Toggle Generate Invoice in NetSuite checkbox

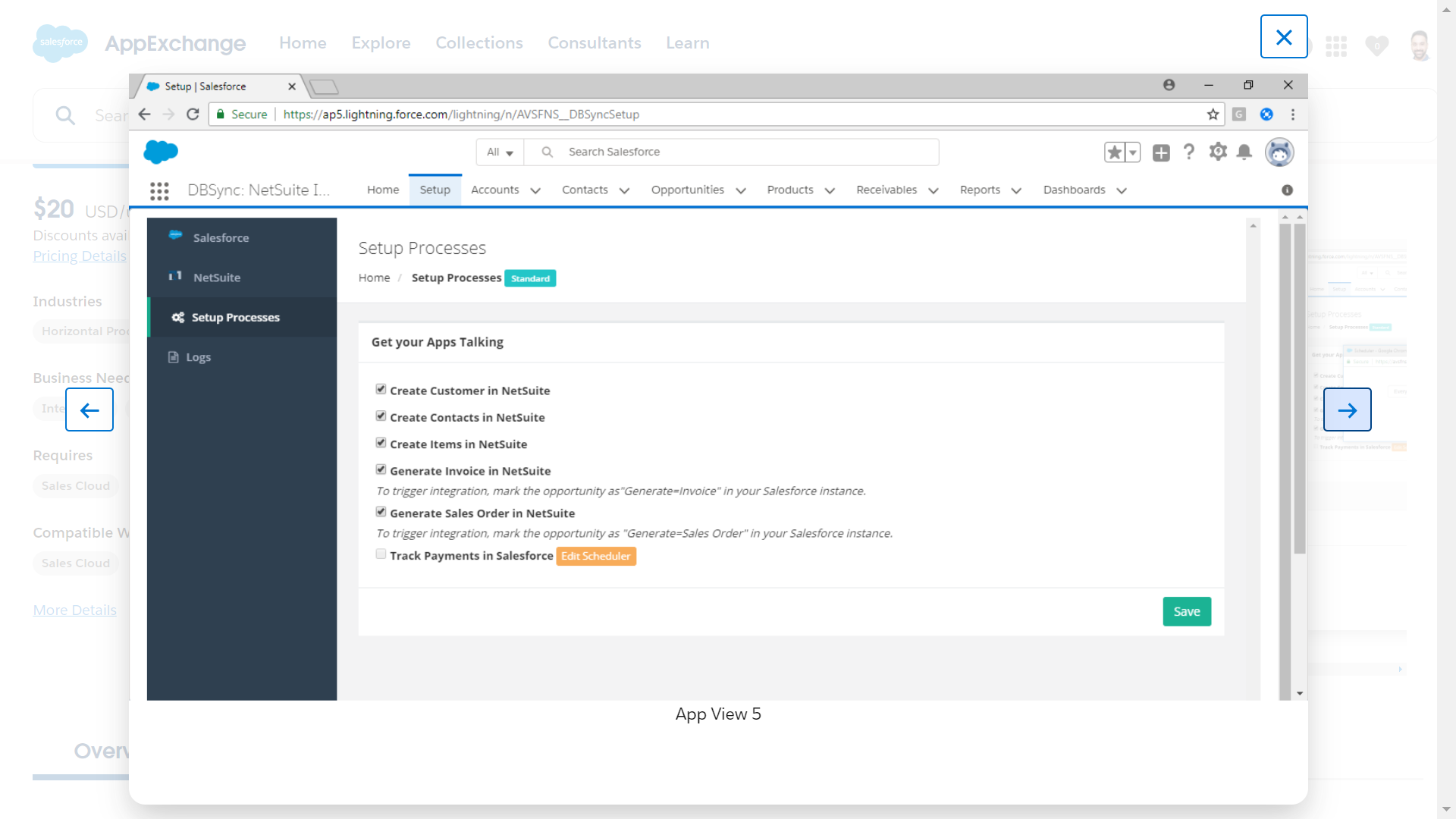click(381, 469)
